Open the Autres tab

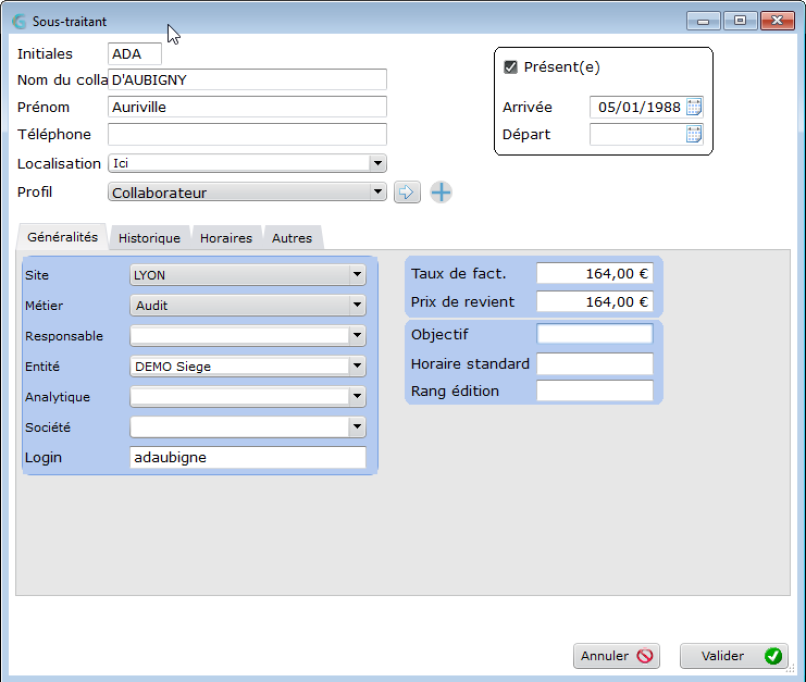(x=292, y=238)
